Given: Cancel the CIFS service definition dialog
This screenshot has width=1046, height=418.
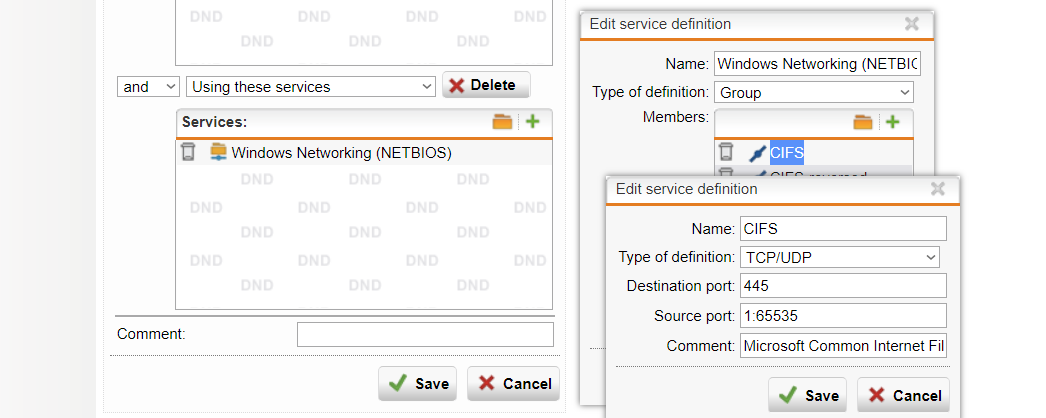Looking at the screenshot, I should 903,395.
